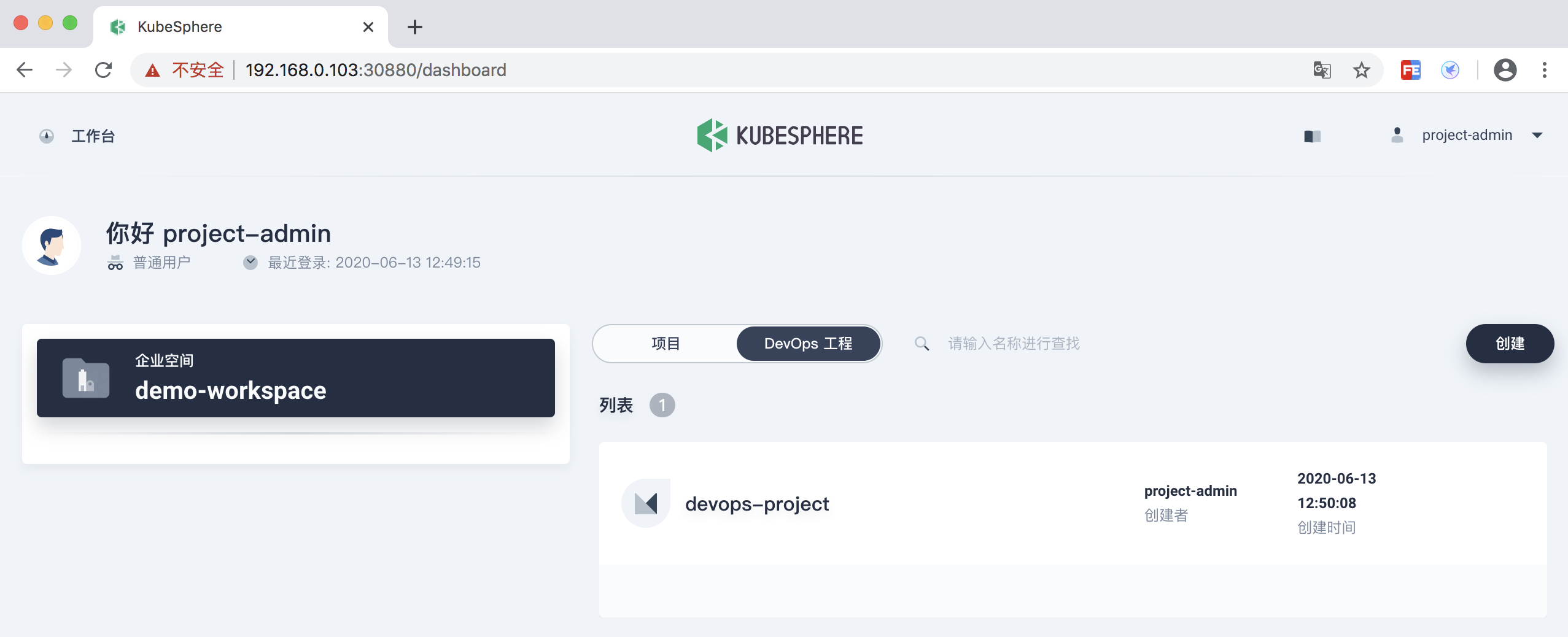Click the workbench dashboard icon
1568x637 pixels.
[47, 136]
